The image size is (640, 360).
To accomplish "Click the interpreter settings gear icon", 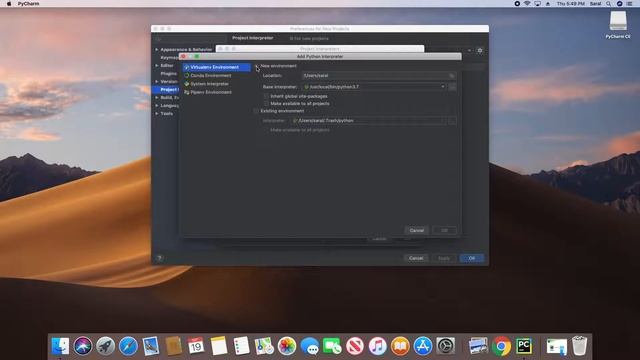I will [x=480, y=50].
